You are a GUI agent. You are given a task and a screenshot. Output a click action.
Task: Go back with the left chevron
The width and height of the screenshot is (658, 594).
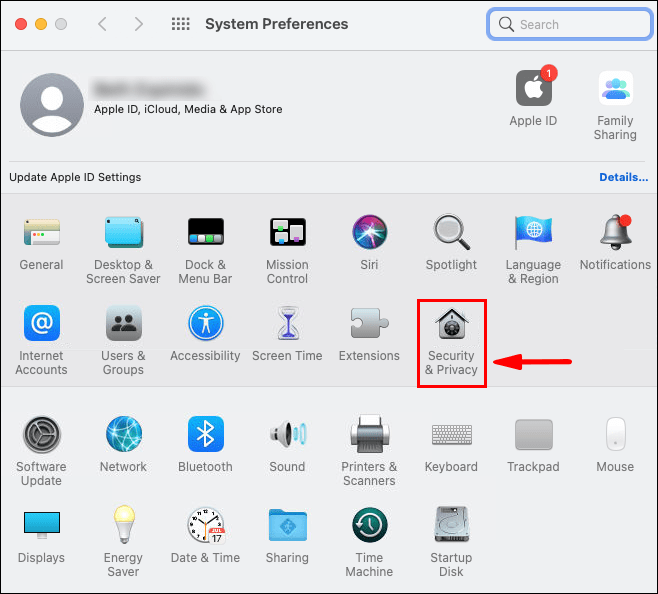click(x=102, y=24)
